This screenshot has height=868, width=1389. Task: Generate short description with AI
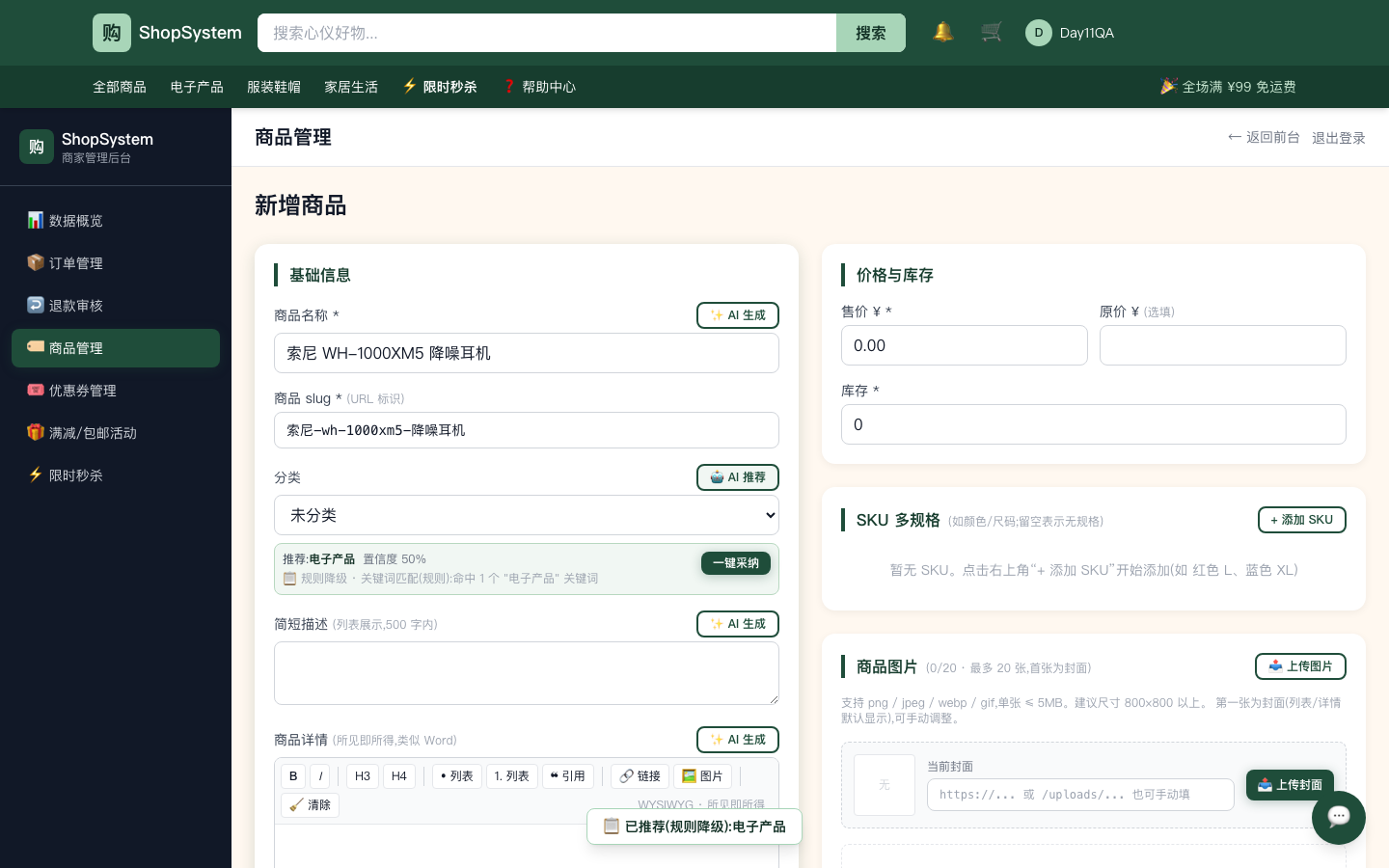(x=738, y=624)
